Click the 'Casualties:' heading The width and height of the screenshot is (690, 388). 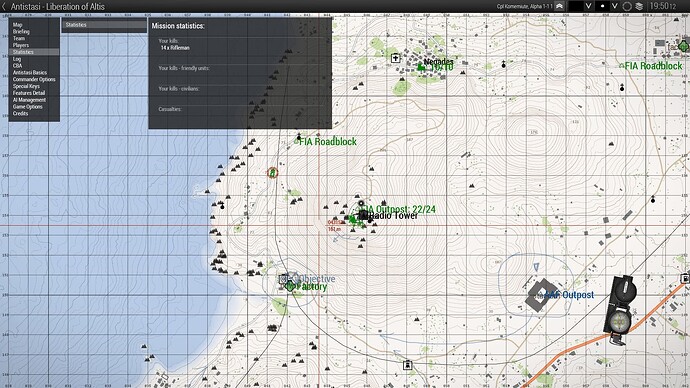[x=170, y=109]
